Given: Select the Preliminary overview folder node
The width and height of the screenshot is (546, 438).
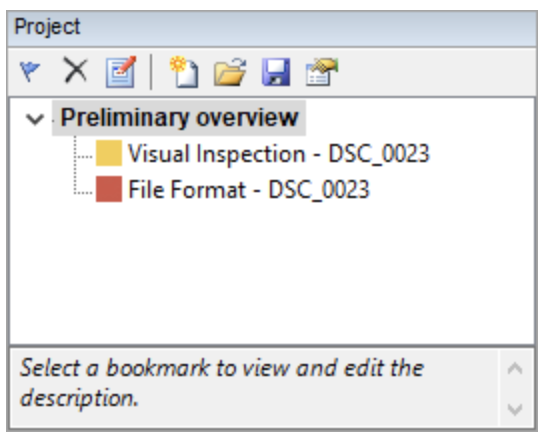Looking at the screenshot, I should 179,118.
